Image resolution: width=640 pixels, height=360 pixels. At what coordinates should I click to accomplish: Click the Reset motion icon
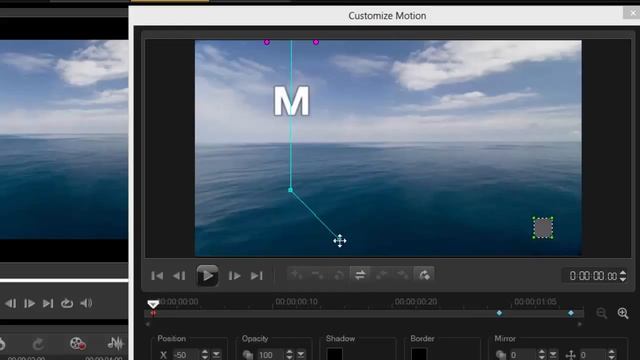424,275
